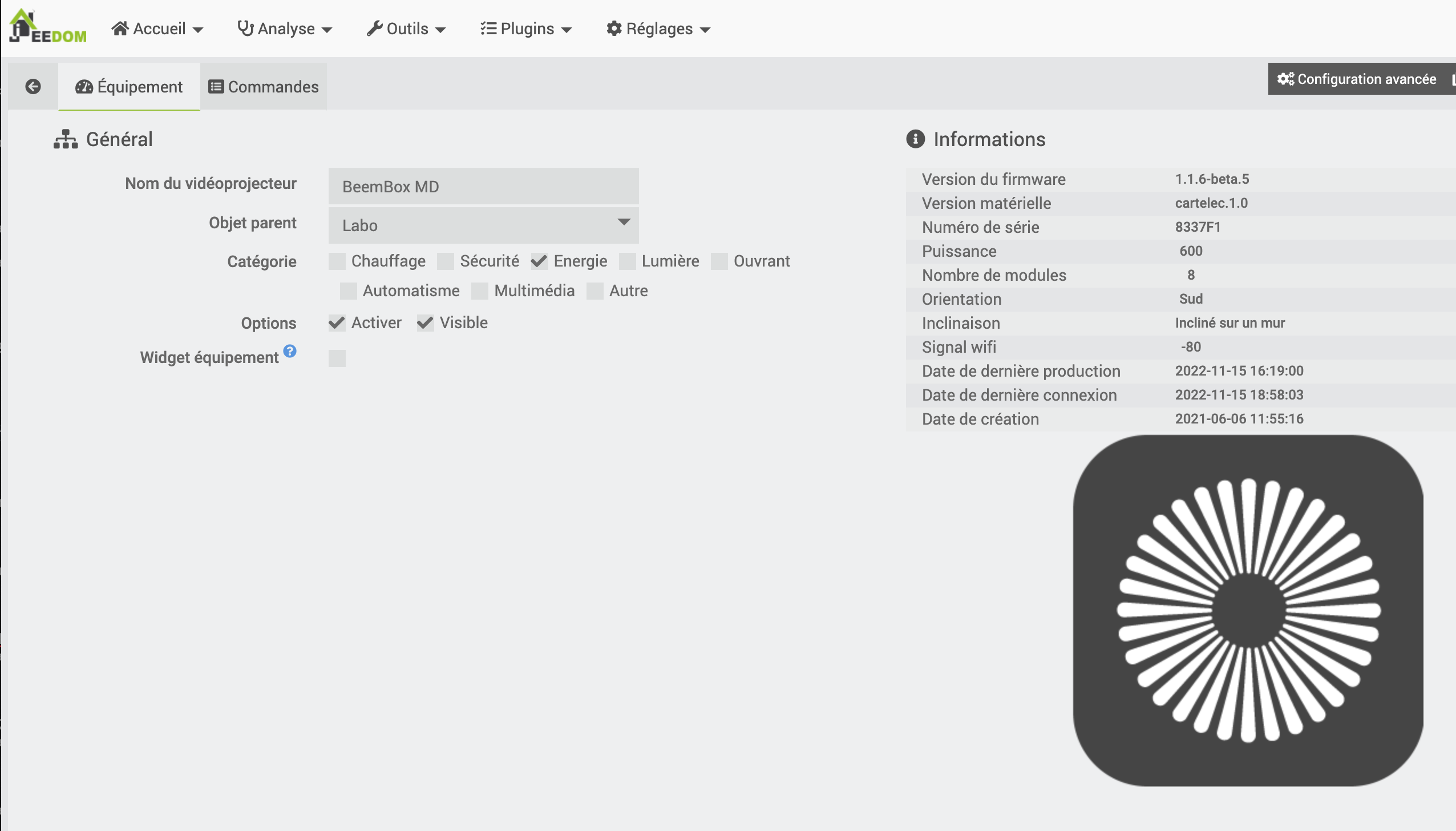The image size is (1456, 831).
Task: Enable the Widget équipement checkbox
Action: pos(337,358)
